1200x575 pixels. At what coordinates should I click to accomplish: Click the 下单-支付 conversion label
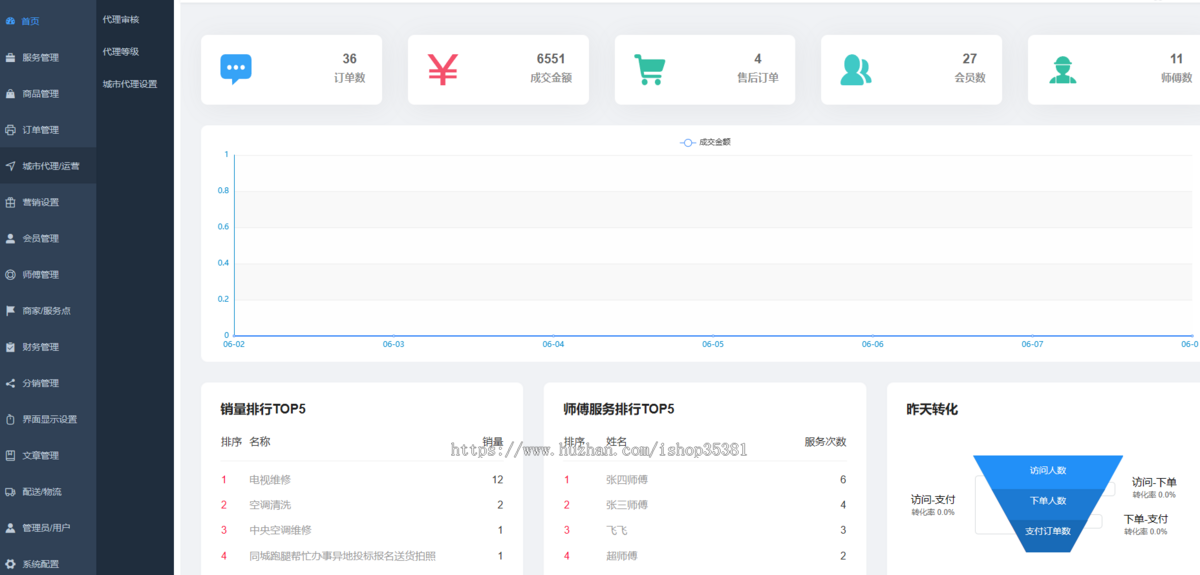point(1146,519)
